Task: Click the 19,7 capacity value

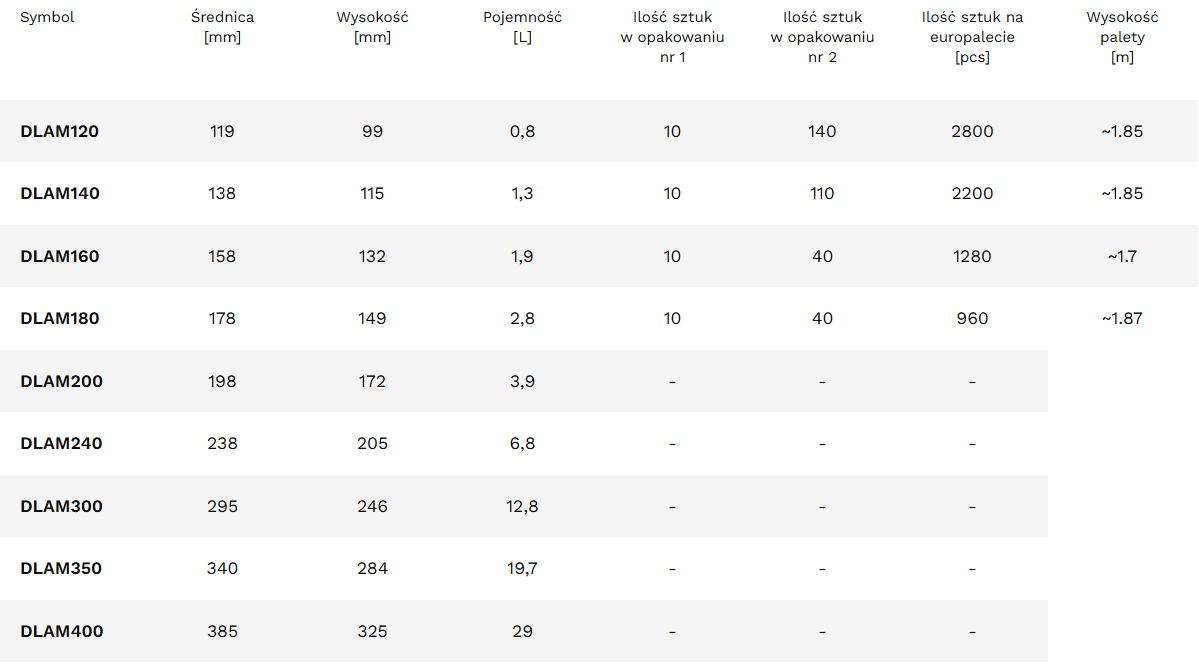Action: [x=522, y=568]
